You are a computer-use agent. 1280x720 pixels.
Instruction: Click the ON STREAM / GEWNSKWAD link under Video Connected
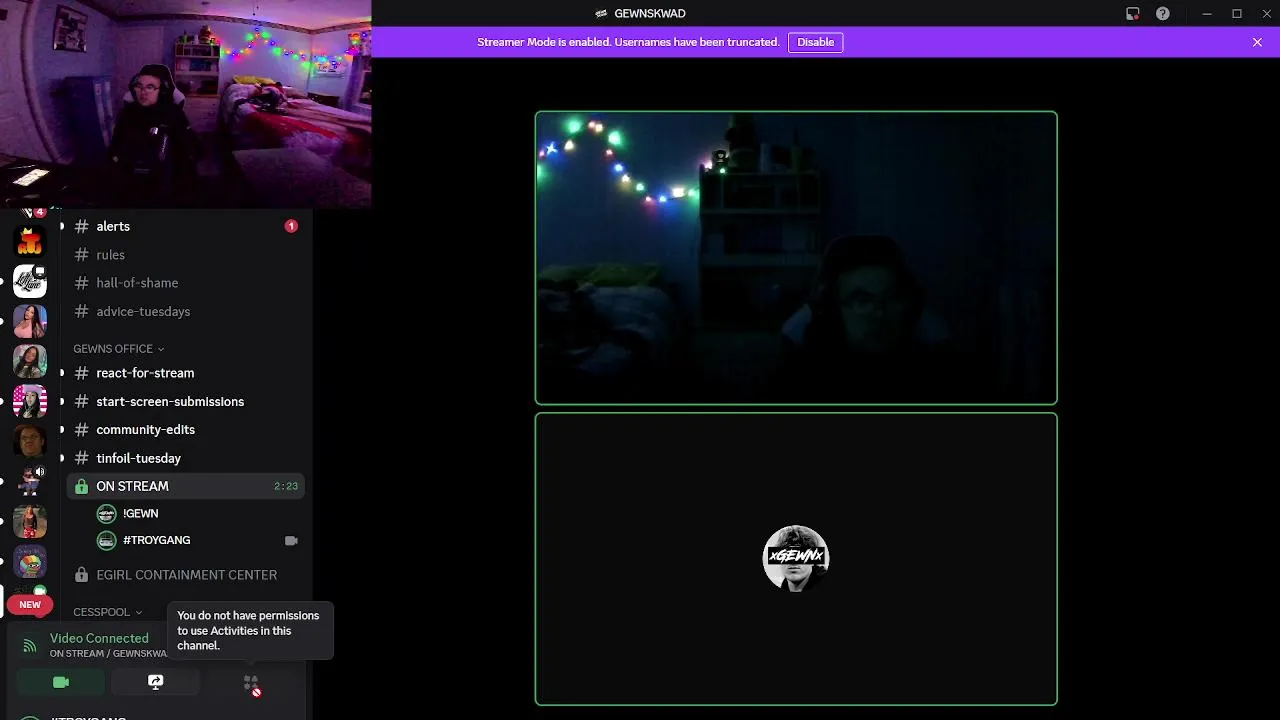click(108, 654)
